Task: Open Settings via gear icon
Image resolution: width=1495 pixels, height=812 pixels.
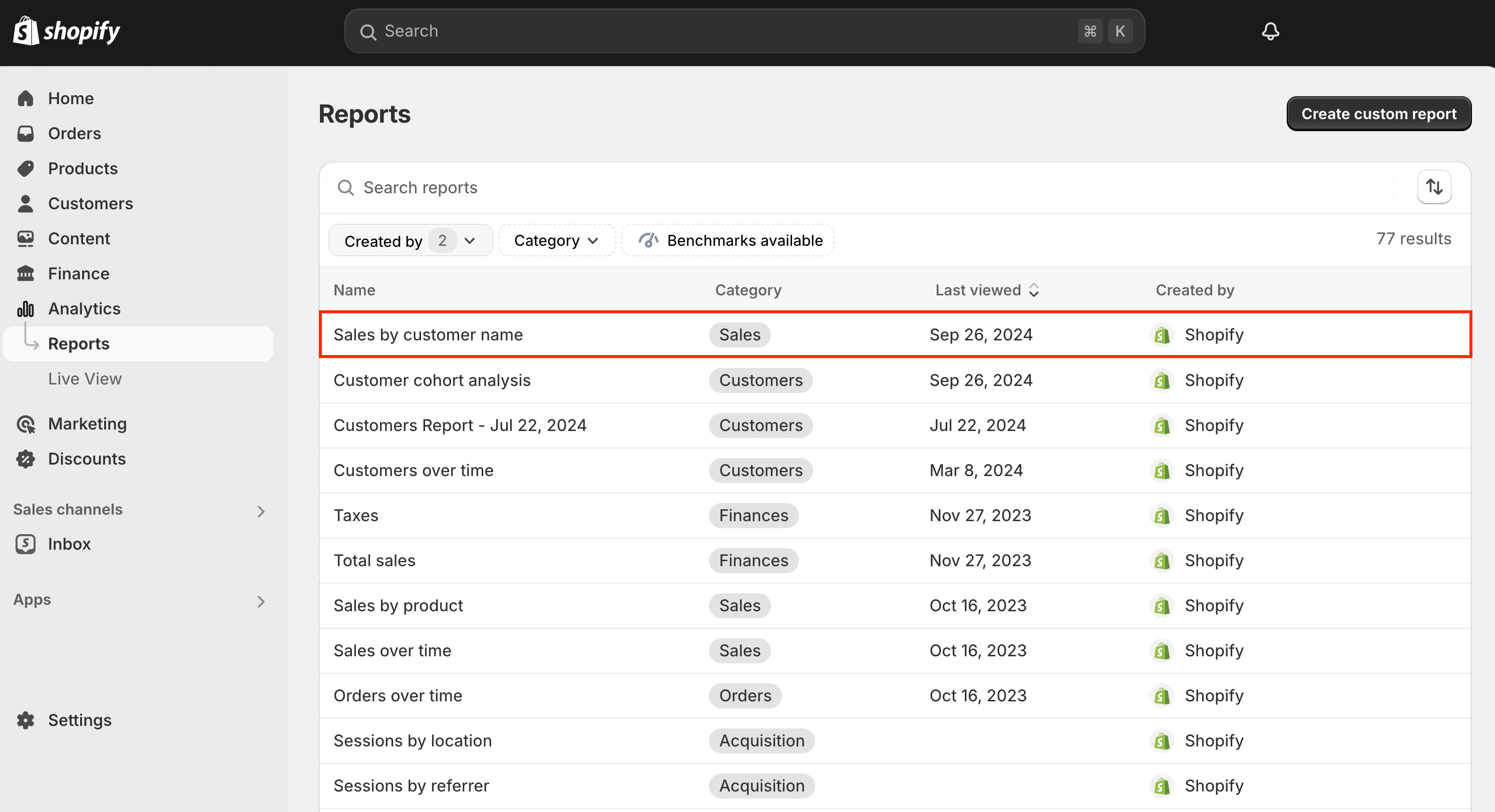Action: click(26, 720)
